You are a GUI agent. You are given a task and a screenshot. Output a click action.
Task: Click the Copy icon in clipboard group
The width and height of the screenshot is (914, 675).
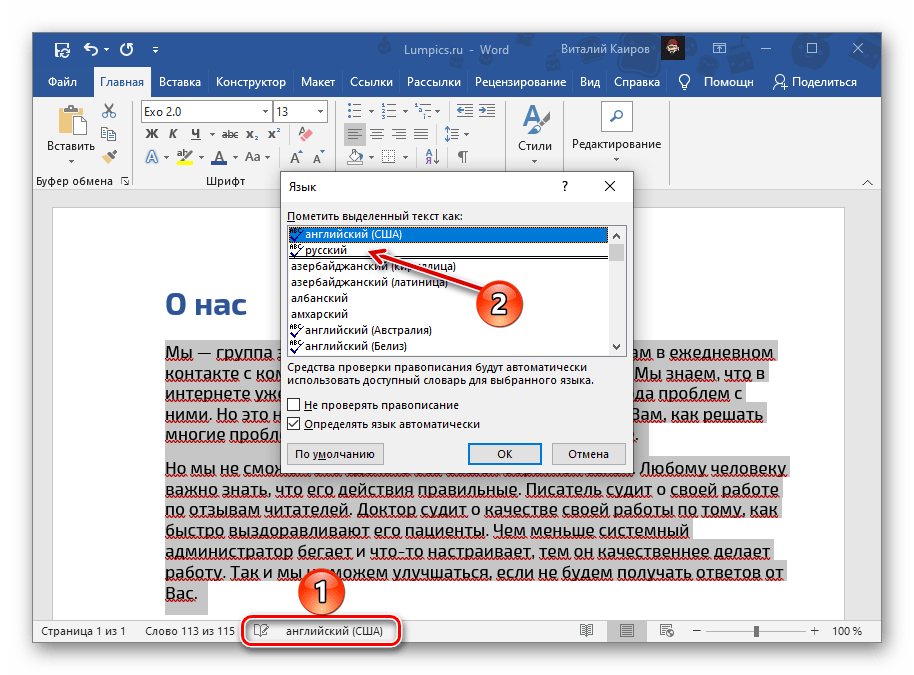(x=108, y=133)
